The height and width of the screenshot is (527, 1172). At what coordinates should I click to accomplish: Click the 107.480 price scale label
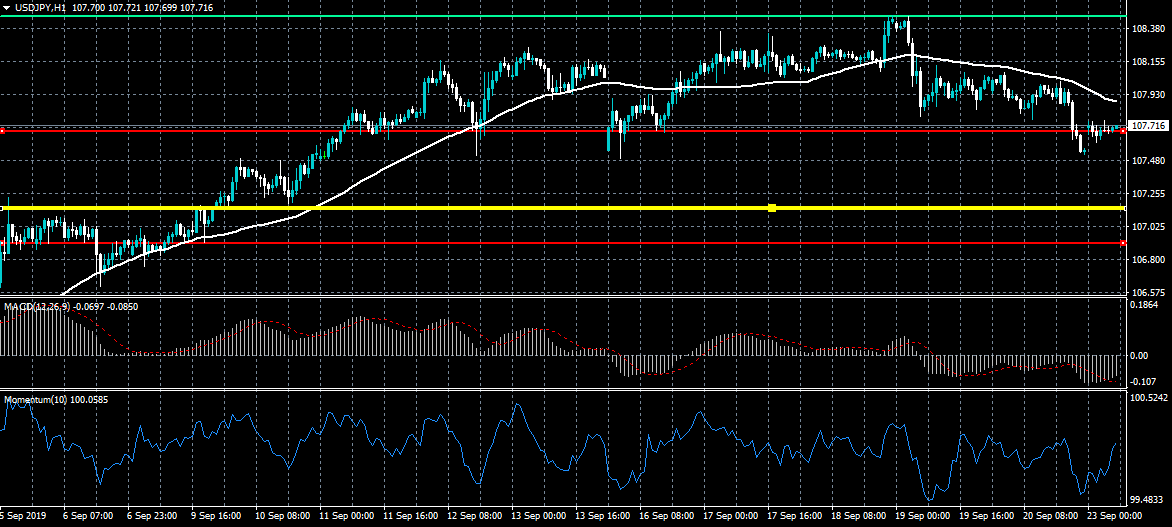(1148, 161)
